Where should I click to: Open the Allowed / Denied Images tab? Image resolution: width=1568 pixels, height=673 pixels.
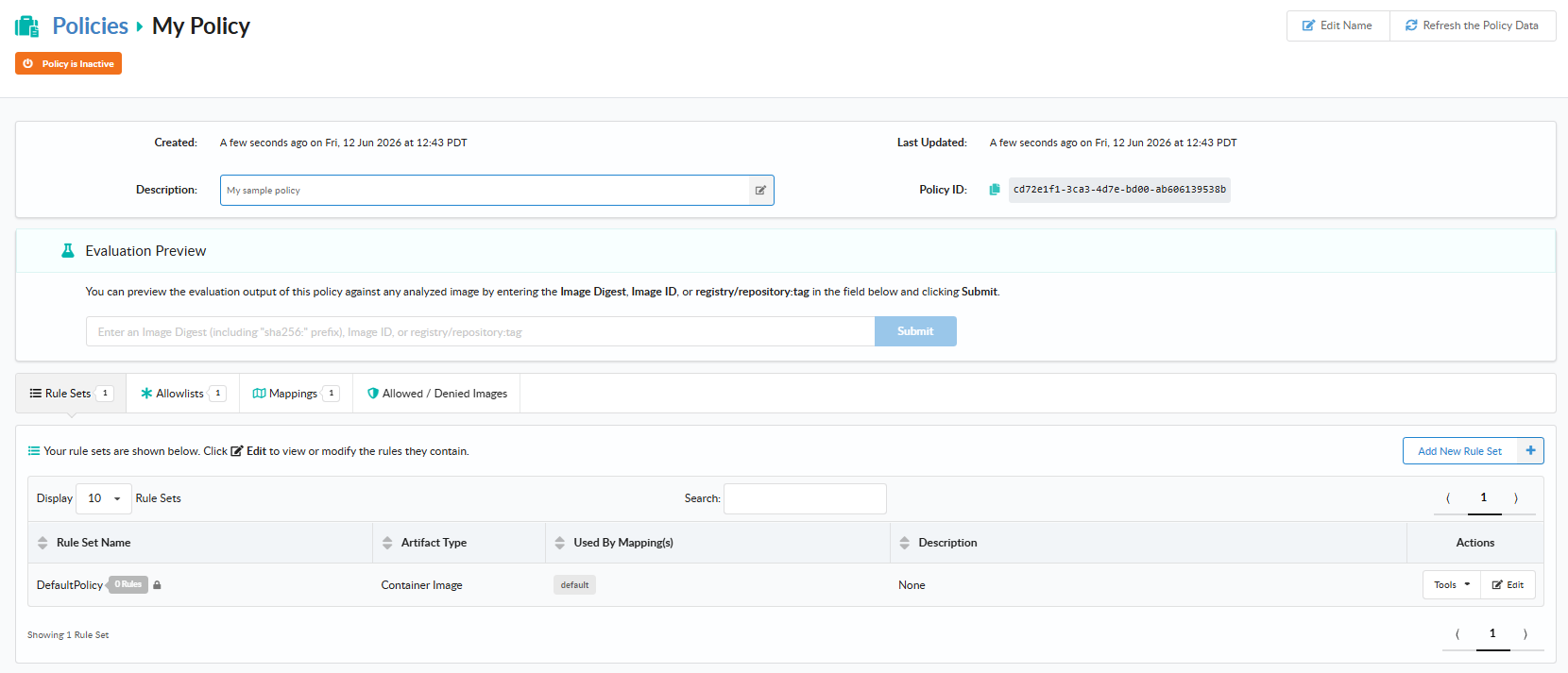436,394
